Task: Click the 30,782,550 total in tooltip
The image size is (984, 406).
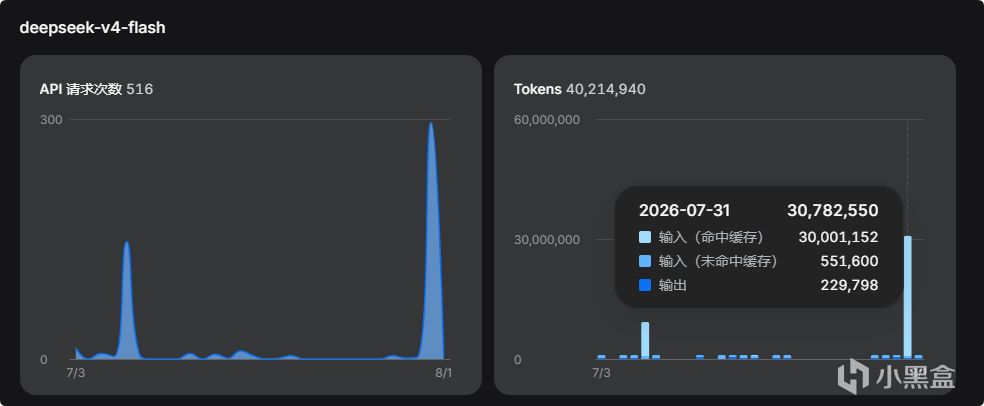Action: (x=833, y=211)
